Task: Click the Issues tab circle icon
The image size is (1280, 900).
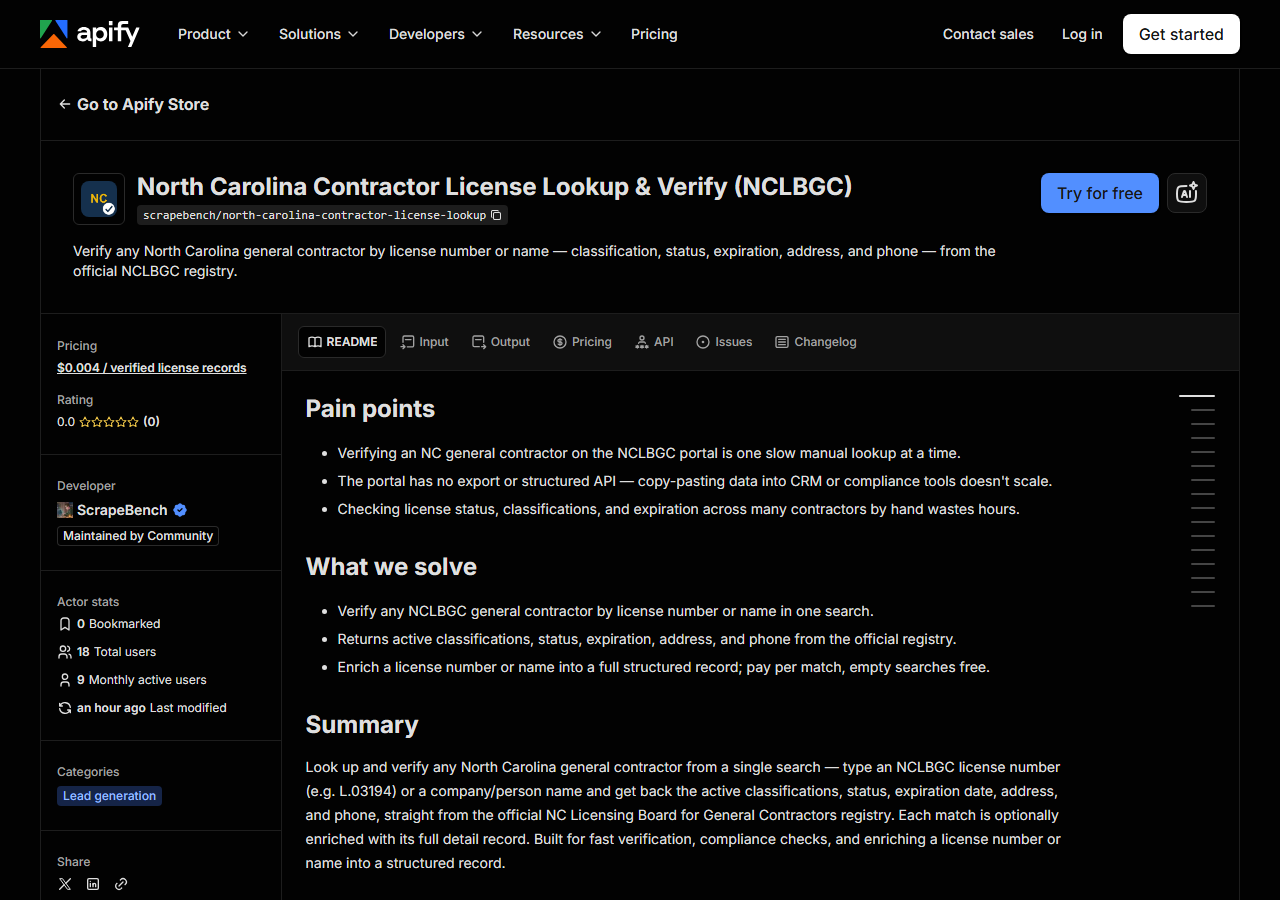Action: (703, 342)
